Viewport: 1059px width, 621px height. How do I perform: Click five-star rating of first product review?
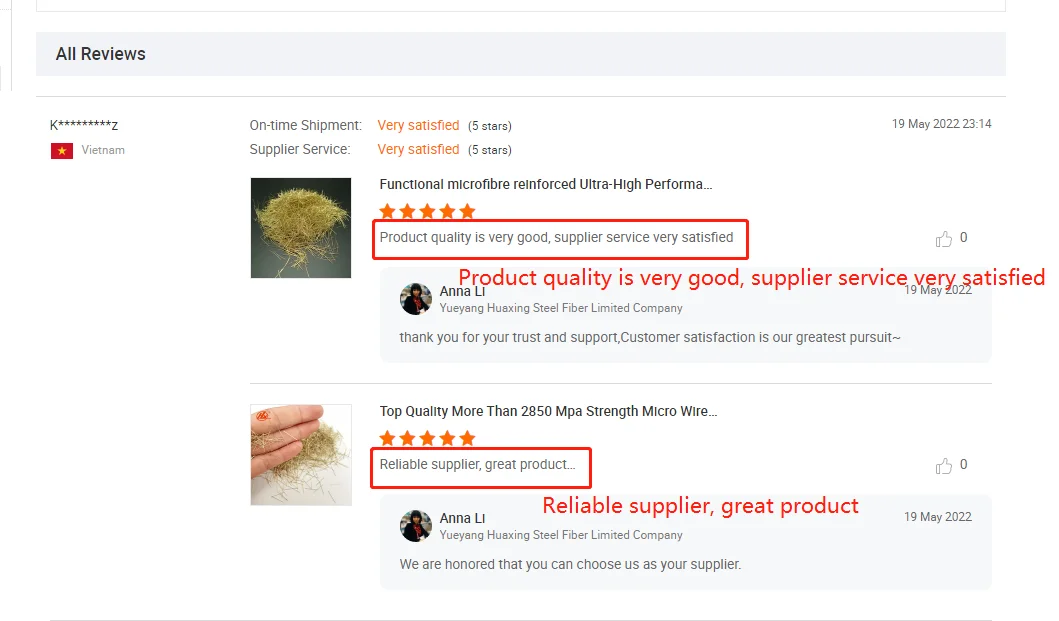click(x=428, y=212)
